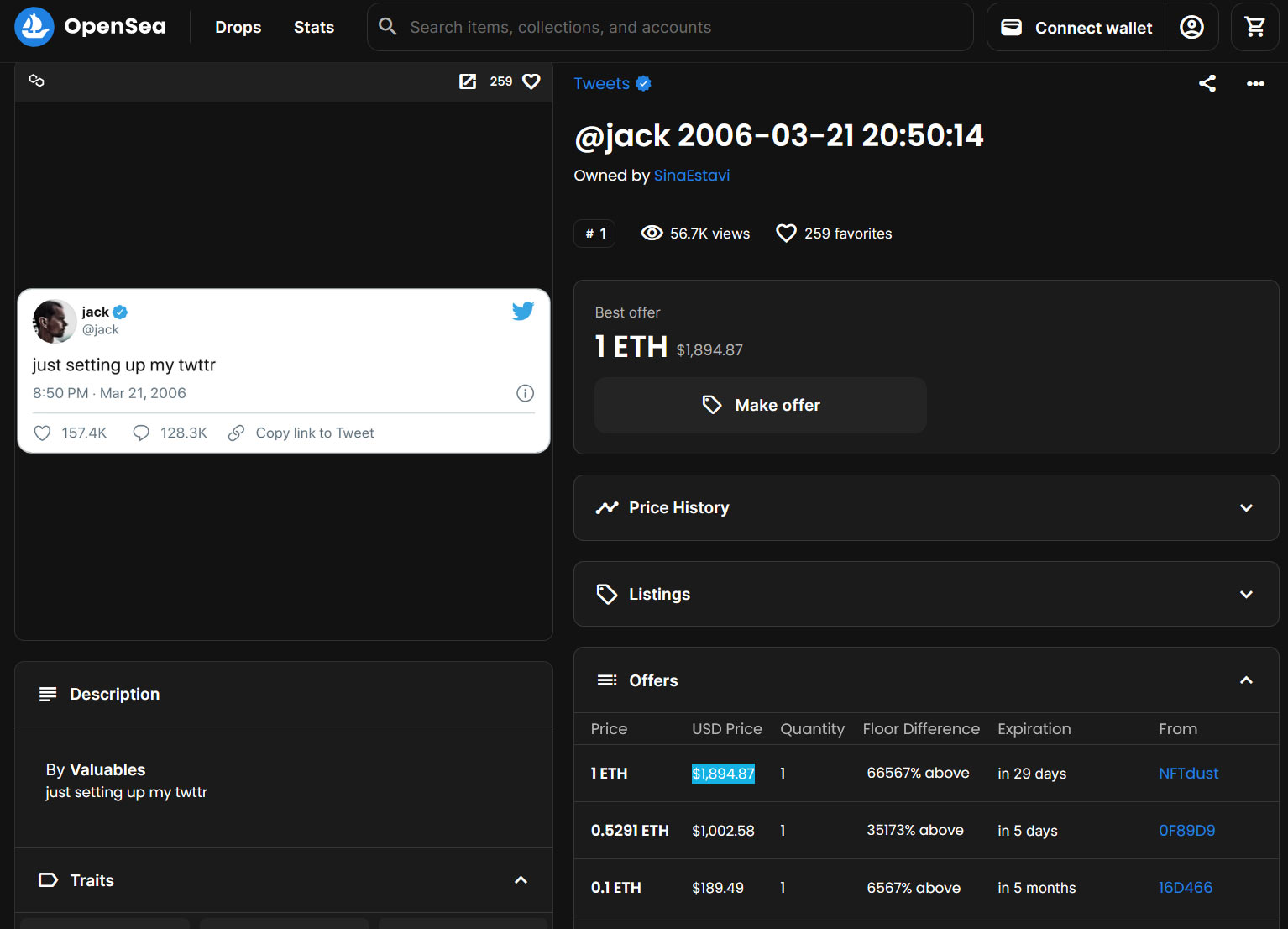This screenshot has width=1288, height=929.
Task: Click the Ethereum chain link icon
Action: pyautogui.click(x=36, y=81)
